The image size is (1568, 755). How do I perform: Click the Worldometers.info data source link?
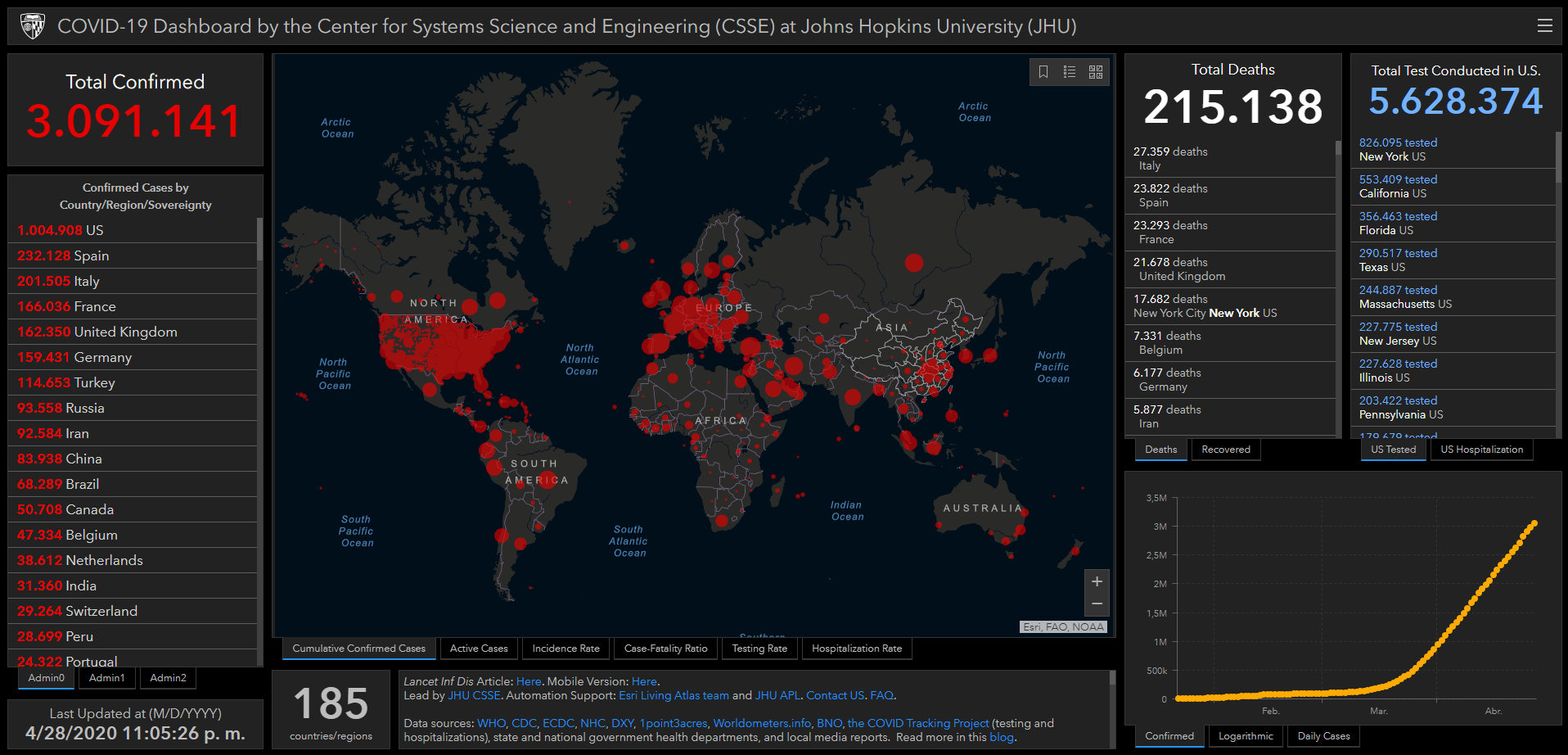pyautogui.click(x=762, y=723)
